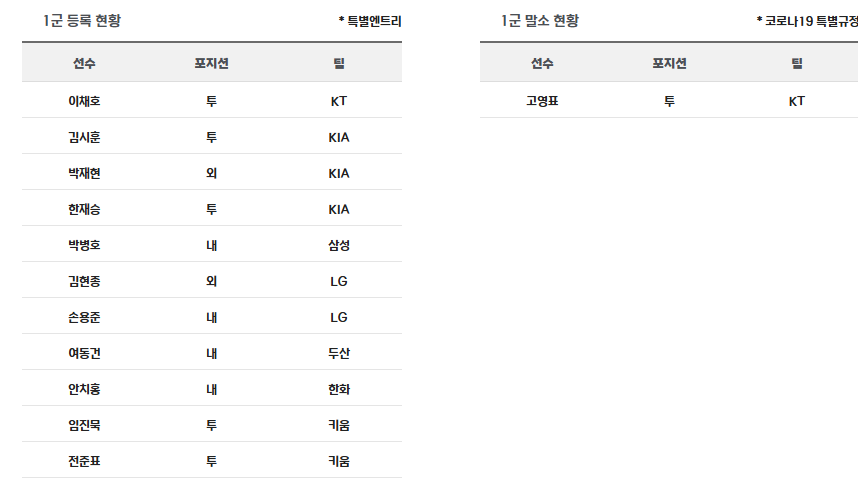The width and height of the screenshot is (858, 500).
Task: Click player name 전준표
Action: (x=84, y=461)
